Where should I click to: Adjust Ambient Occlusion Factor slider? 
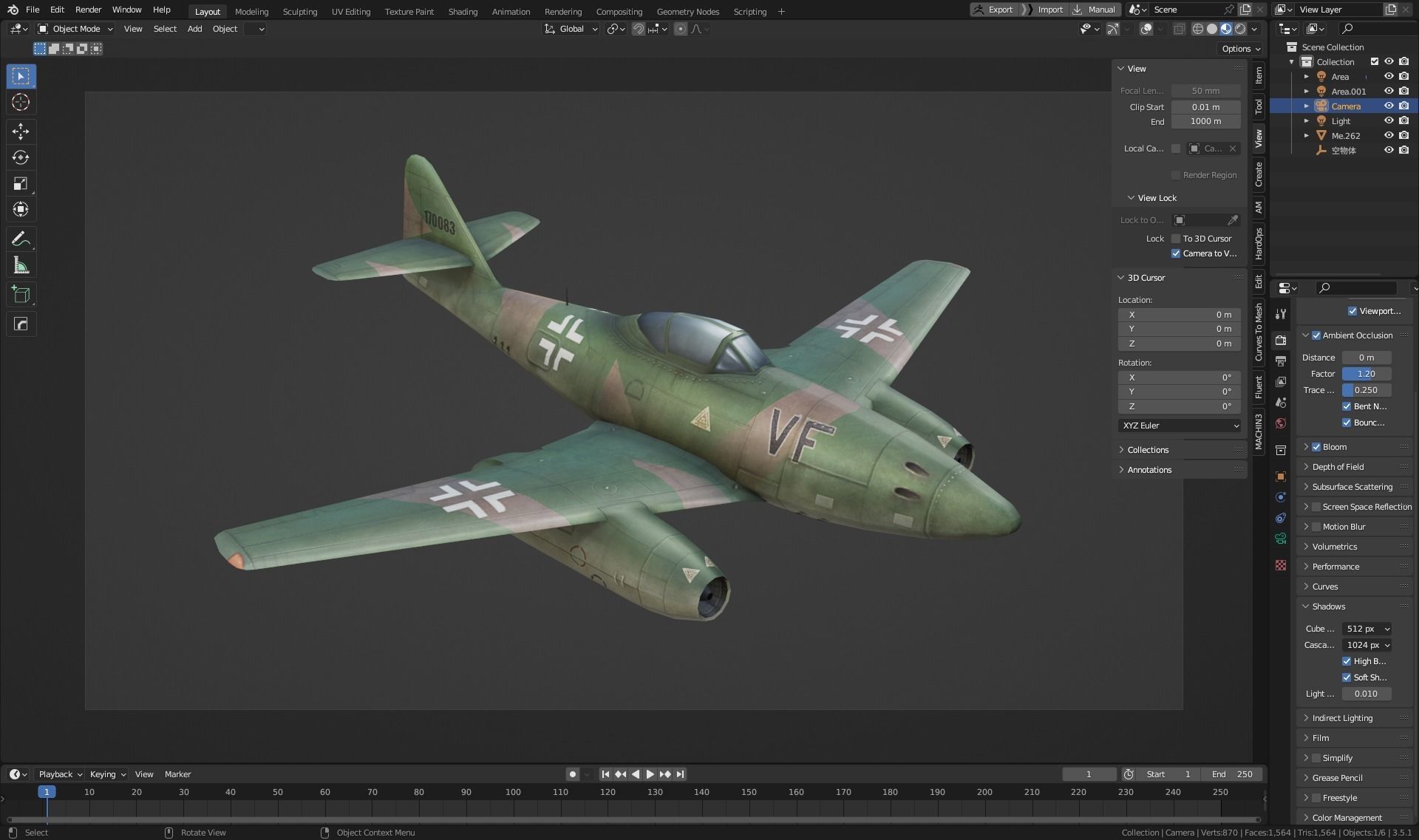(1367, 374)
